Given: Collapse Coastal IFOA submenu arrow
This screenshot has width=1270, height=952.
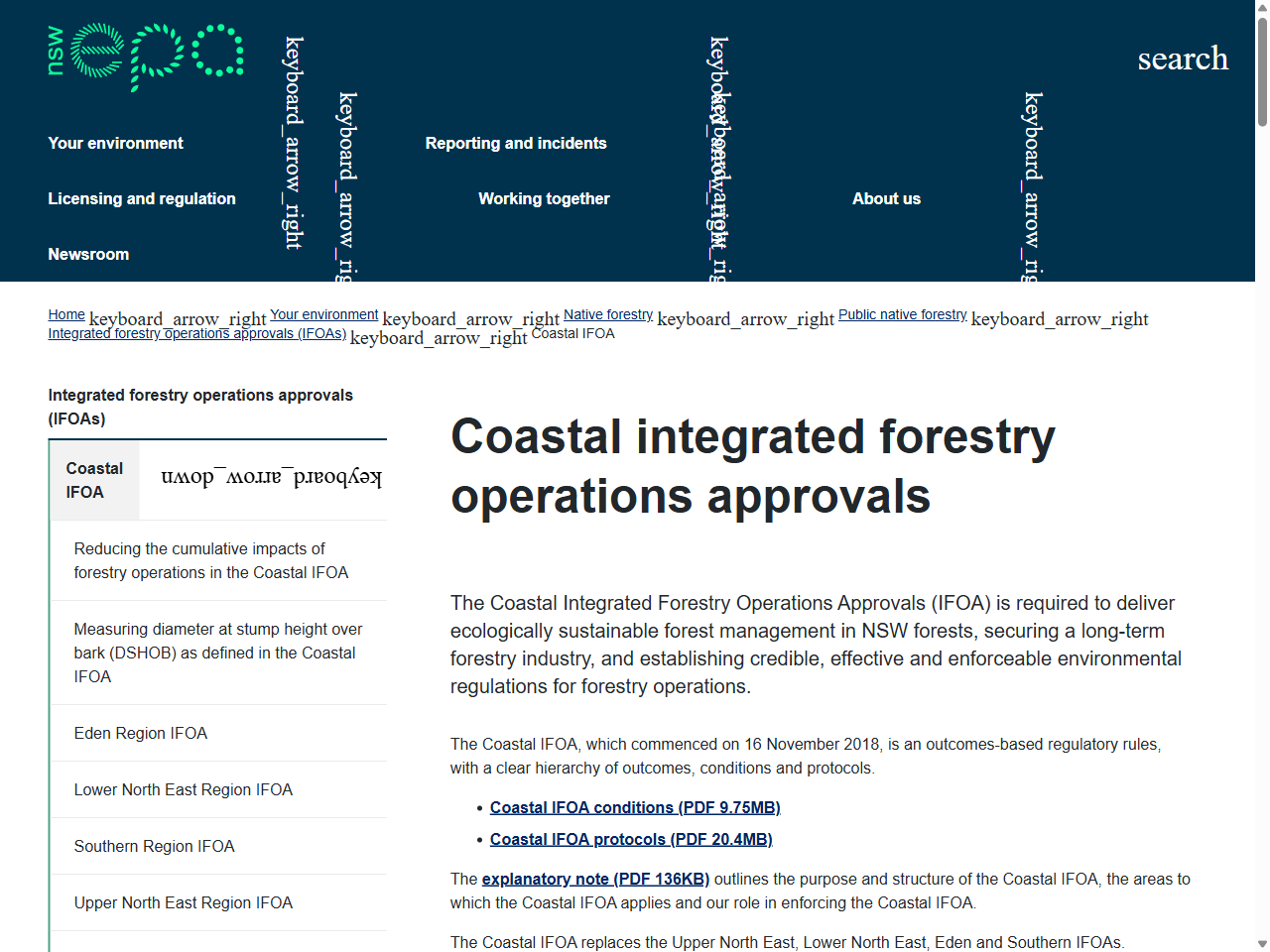Looking at the screenshot, I should pos(271,478).
